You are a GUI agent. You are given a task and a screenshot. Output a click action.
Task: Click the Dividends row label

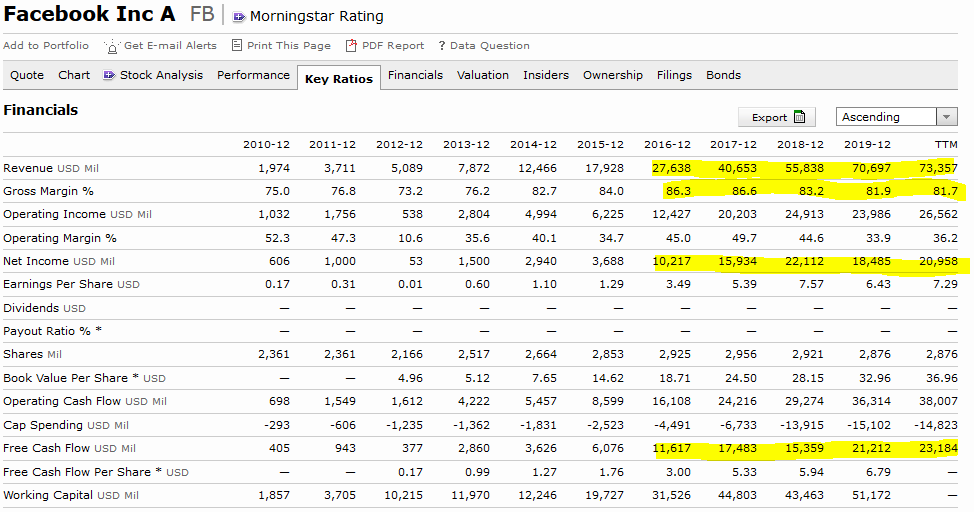[45, 308]
